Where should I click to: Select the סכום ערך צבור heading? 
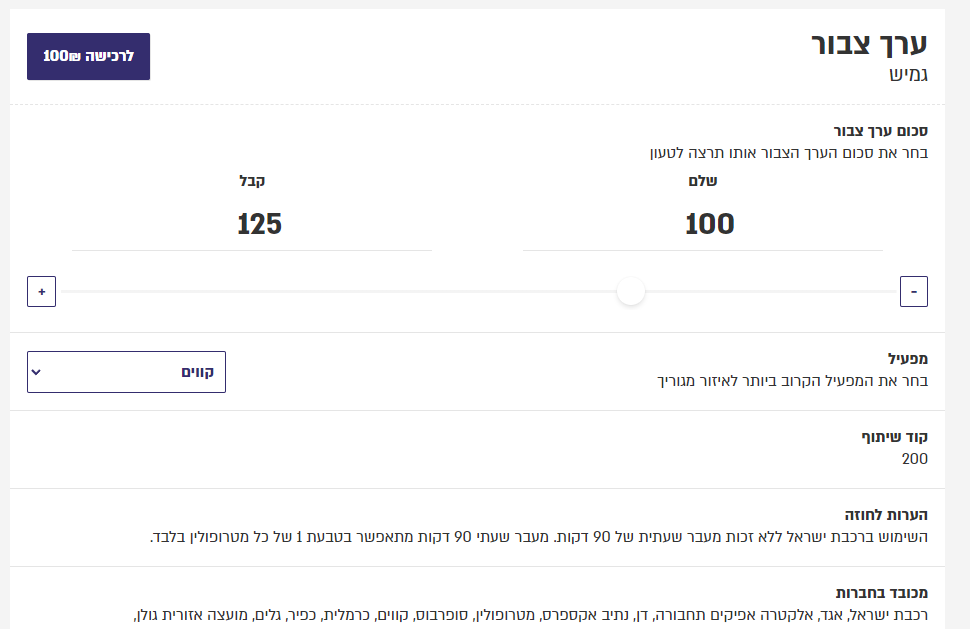pyautogui.click(x=881, y=131)
